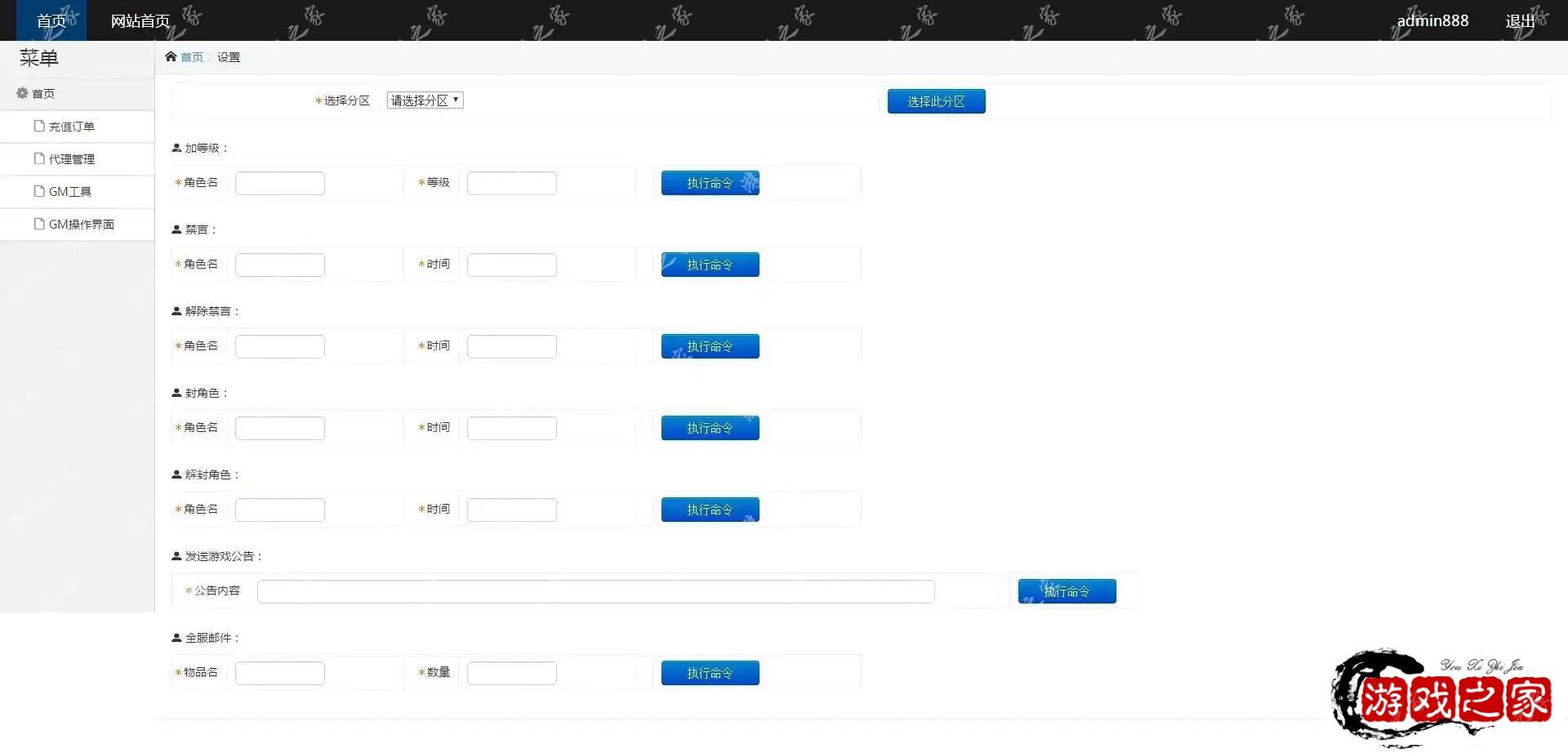Click the 游戏之家 logo image

1442,697
